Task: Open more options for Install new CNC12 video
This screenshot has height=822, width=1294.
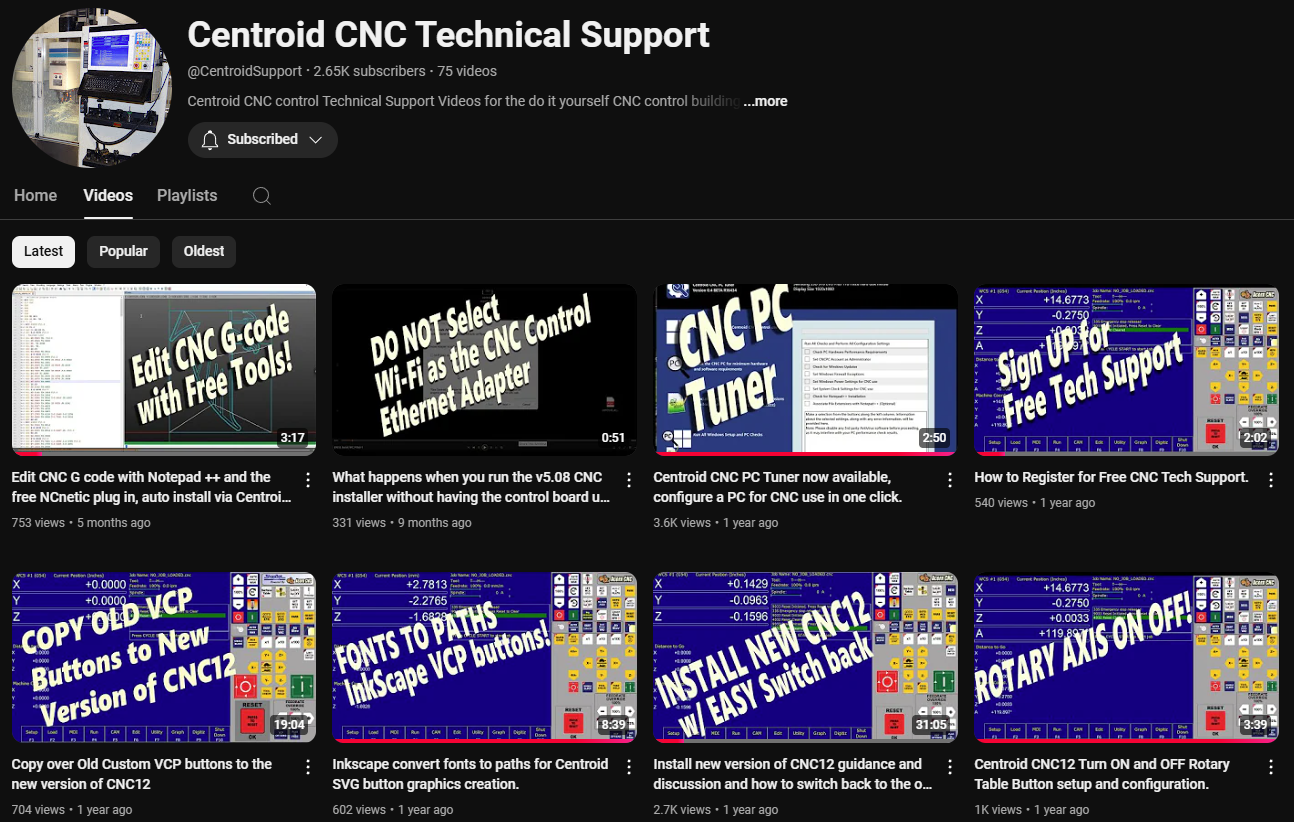Action: (950, 767)
